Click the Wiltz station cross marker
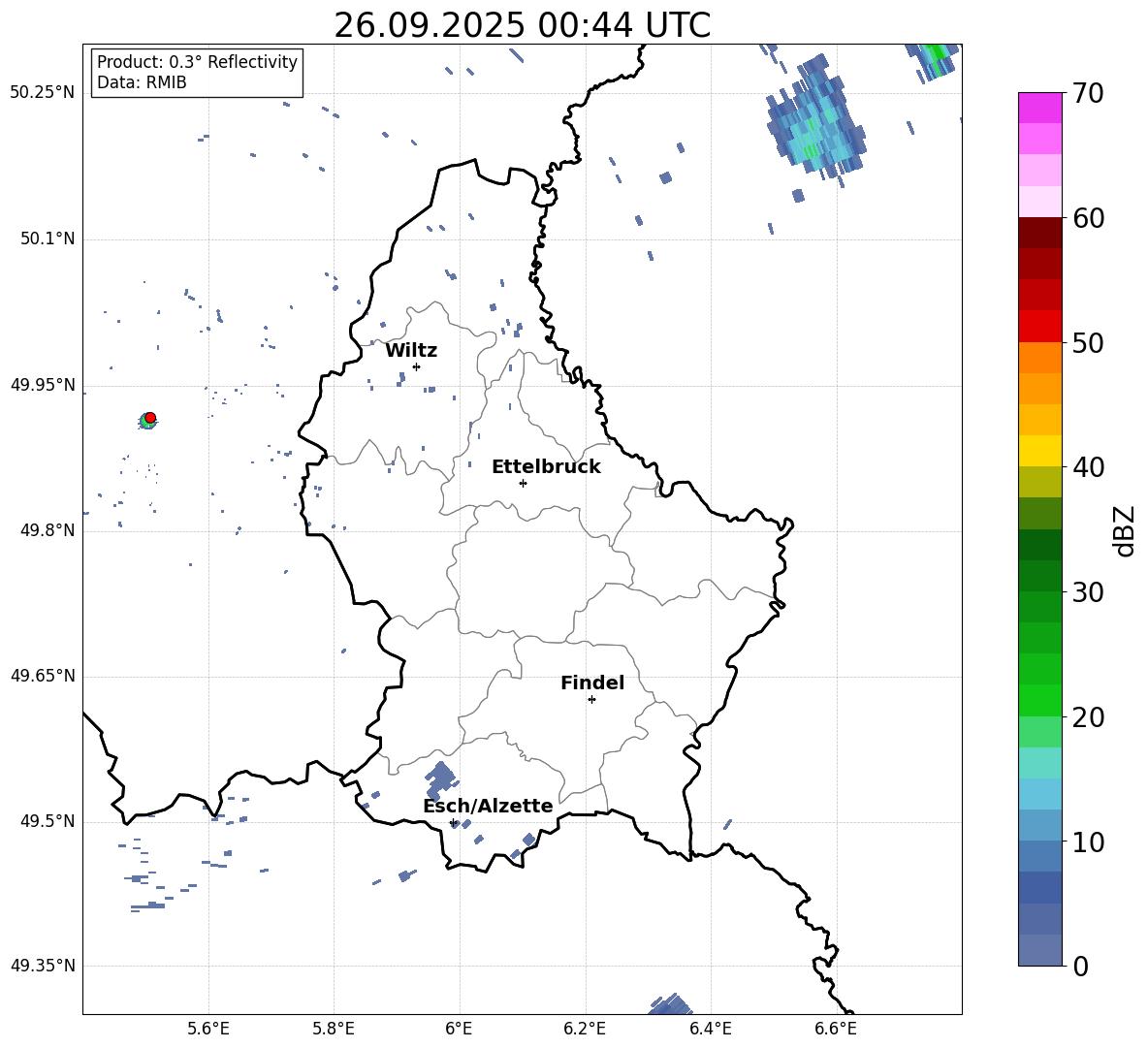 (417, 366)
